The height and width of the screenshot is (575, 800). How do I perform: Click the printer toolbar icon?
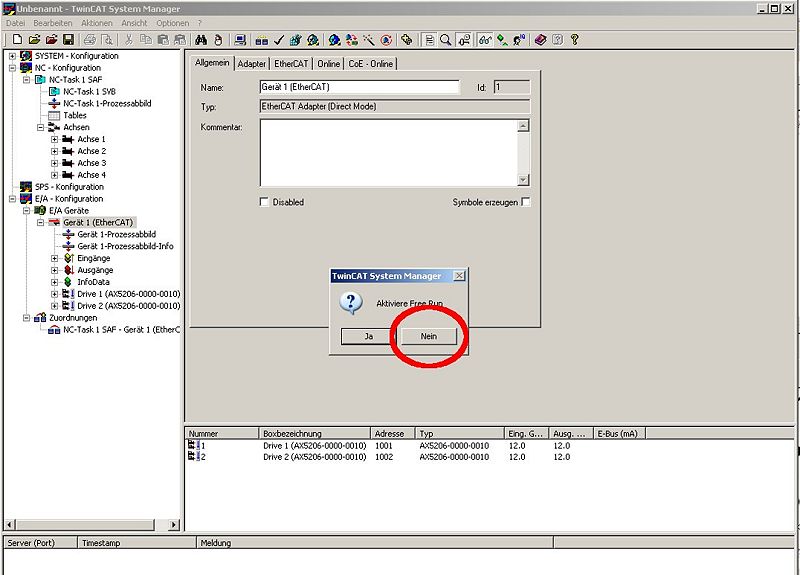(x=90, y=40)
